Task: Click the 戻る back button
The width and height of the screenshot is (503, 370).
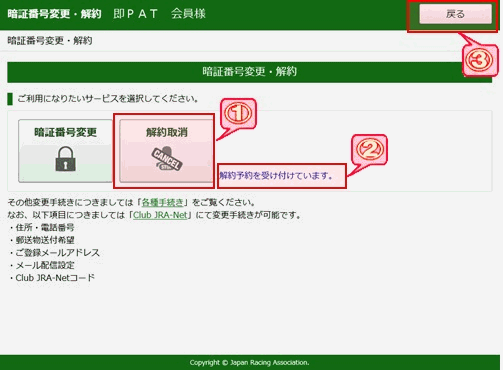Action: [x=455, y=14]
